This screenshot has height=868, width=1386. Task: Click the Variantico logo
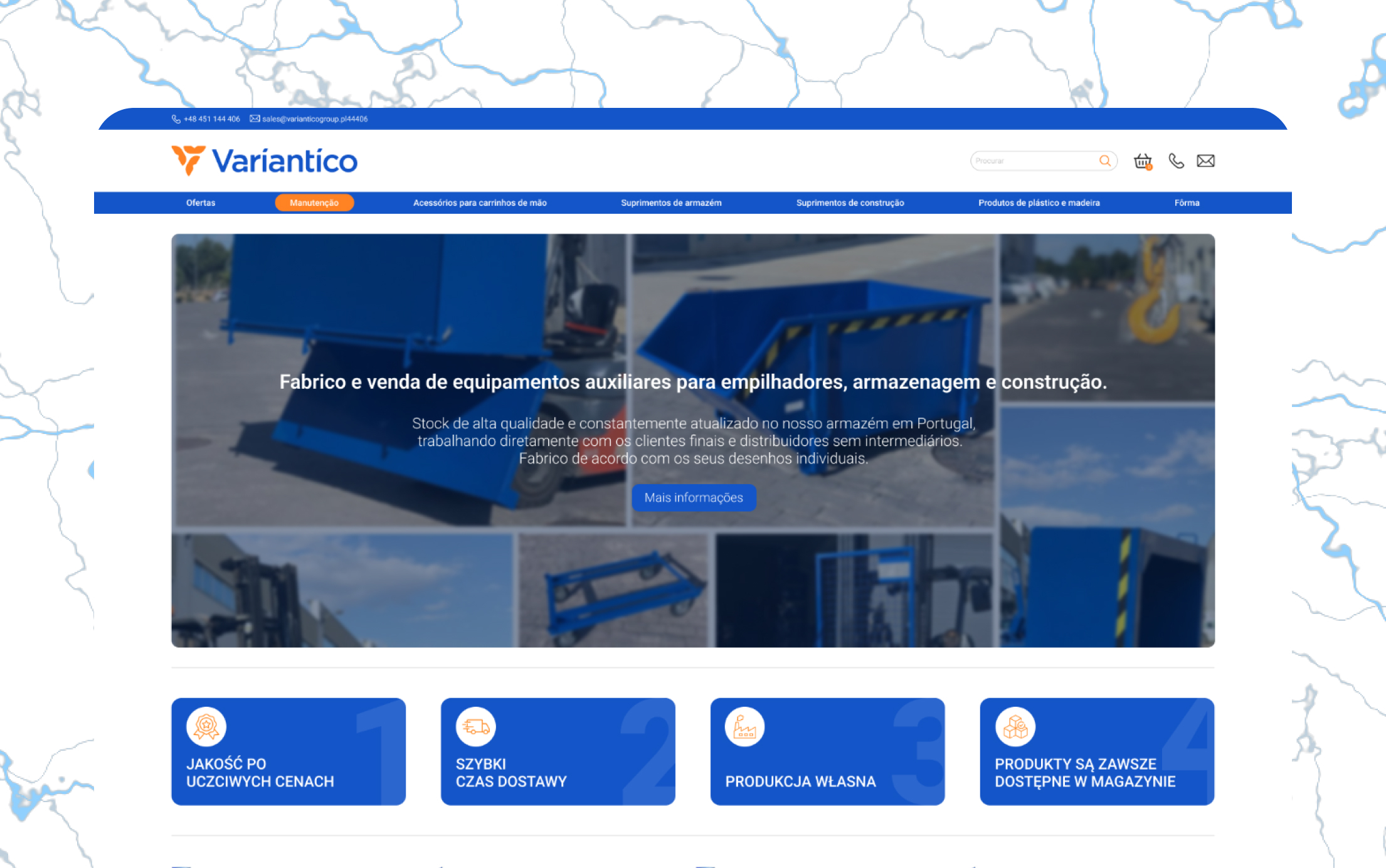coord(264,161)
